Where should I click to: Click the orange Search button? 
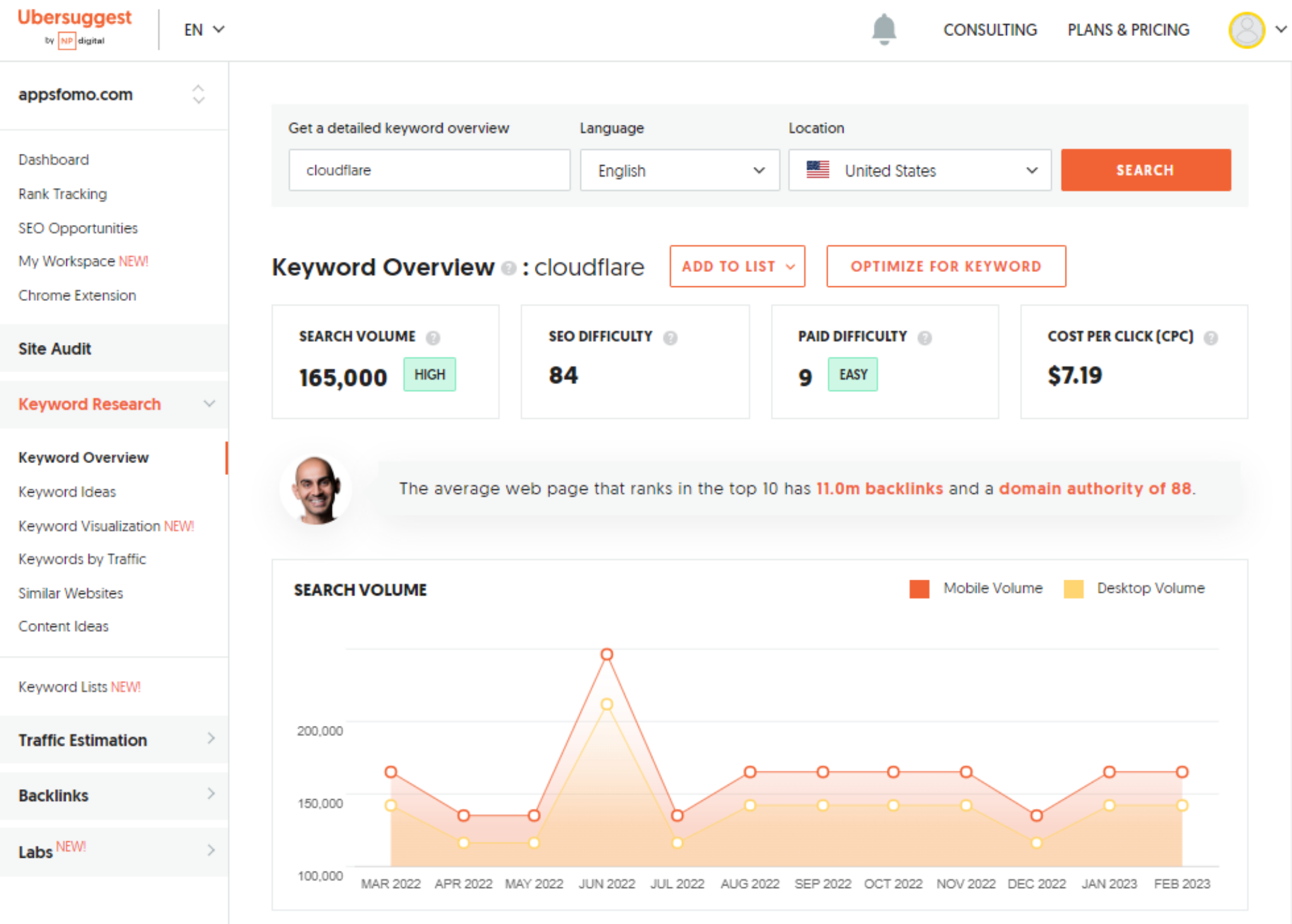[1146, 170]
